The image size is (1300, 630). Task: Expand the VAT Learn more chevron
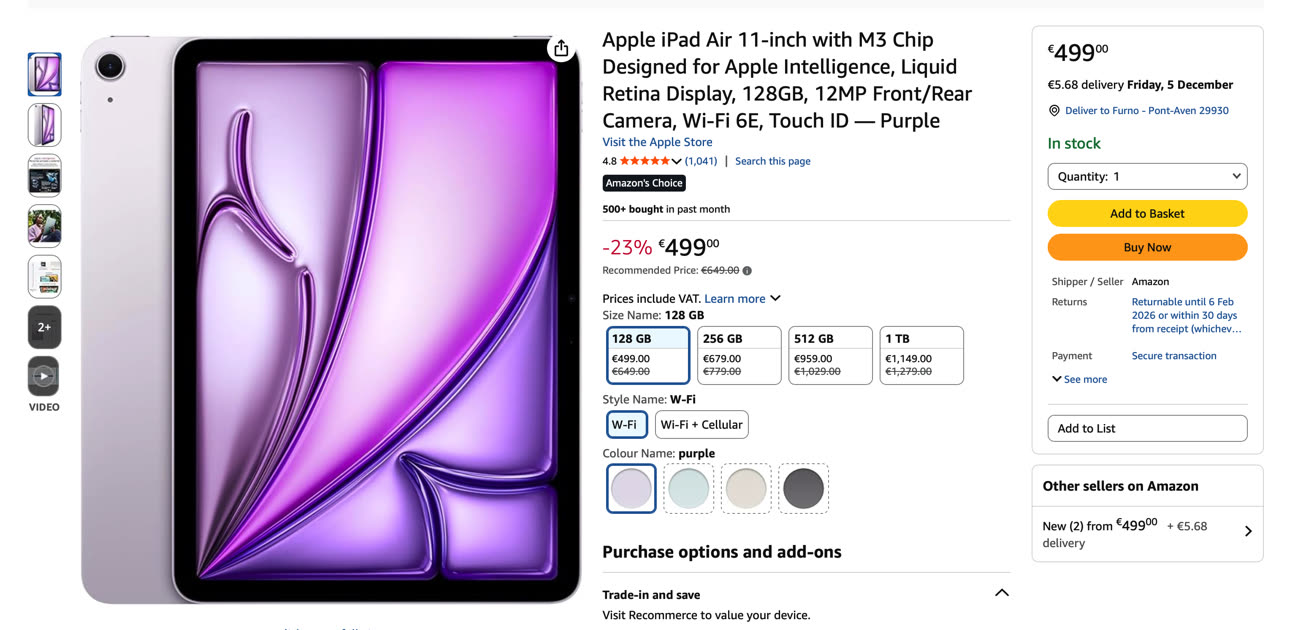click(x=775, y=299)
